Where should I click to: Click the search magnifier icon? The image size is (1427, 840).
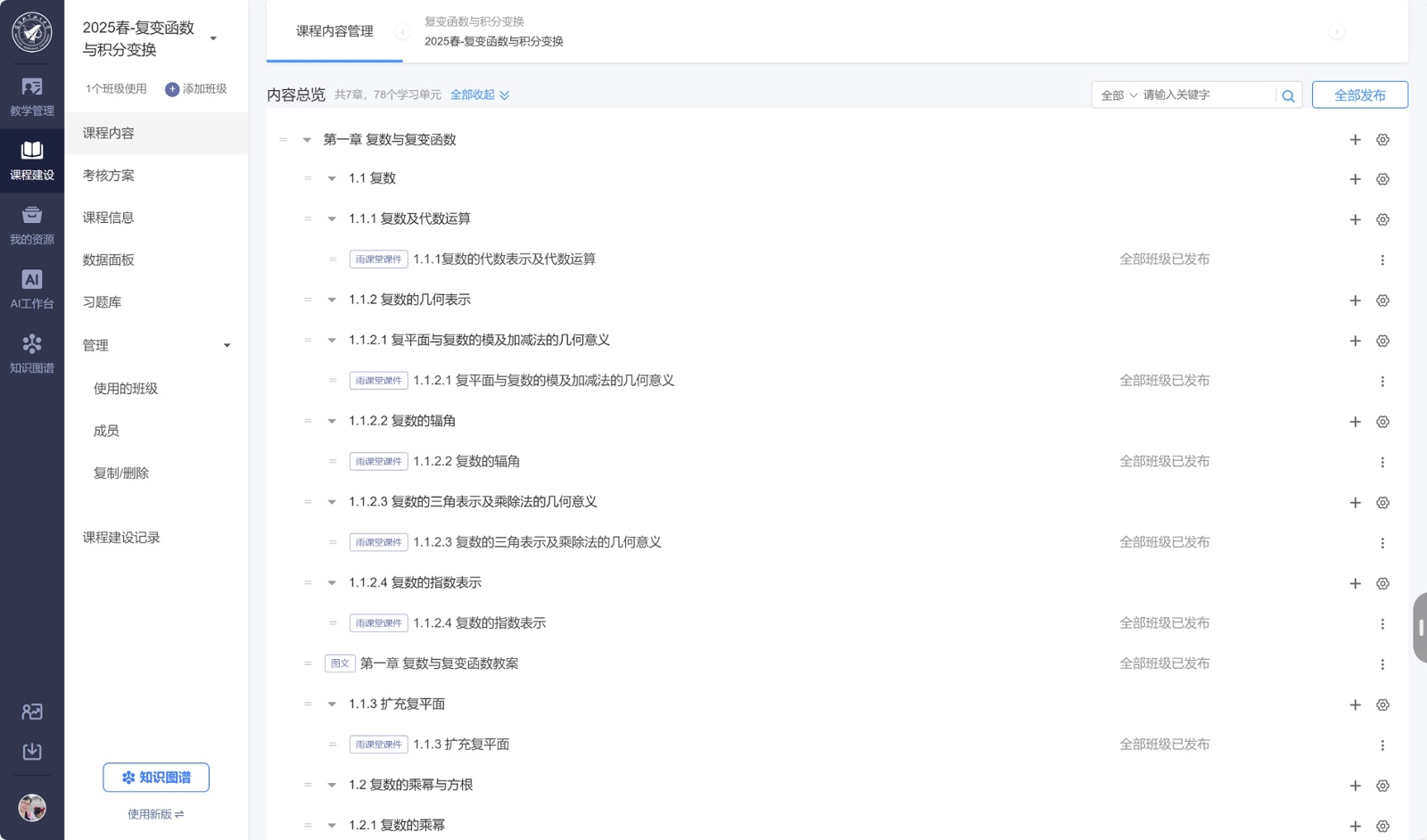click(1288, 95)
